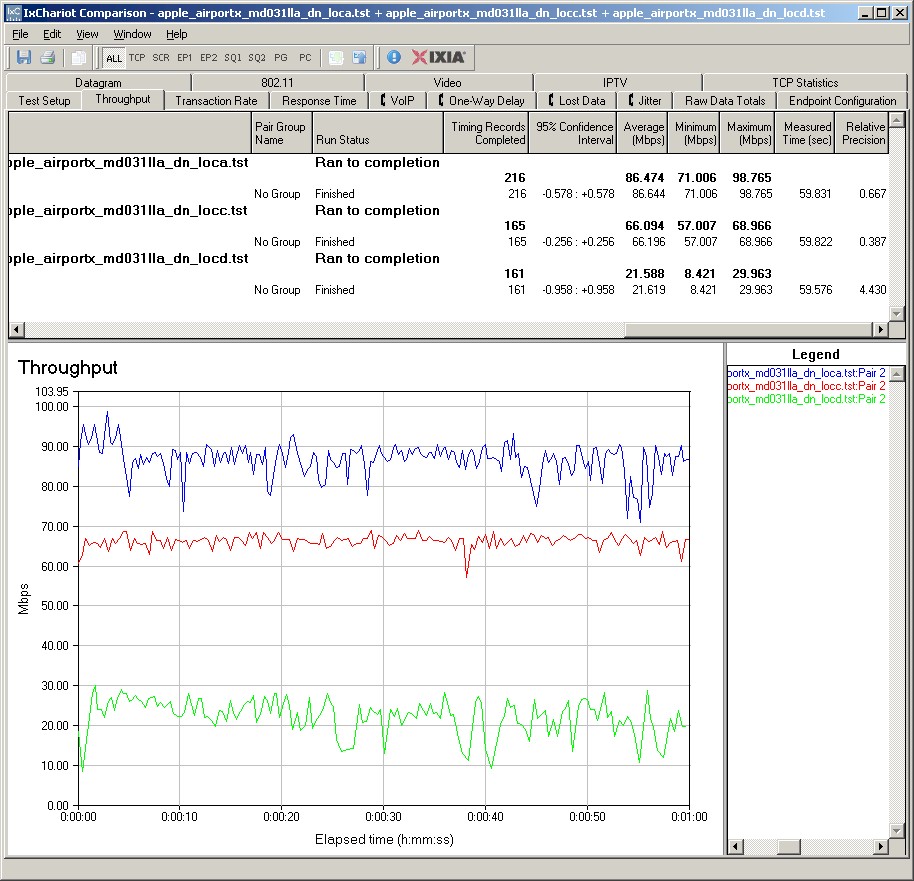
Task: Select the SQ2 filter button
Action: point(256,58)
